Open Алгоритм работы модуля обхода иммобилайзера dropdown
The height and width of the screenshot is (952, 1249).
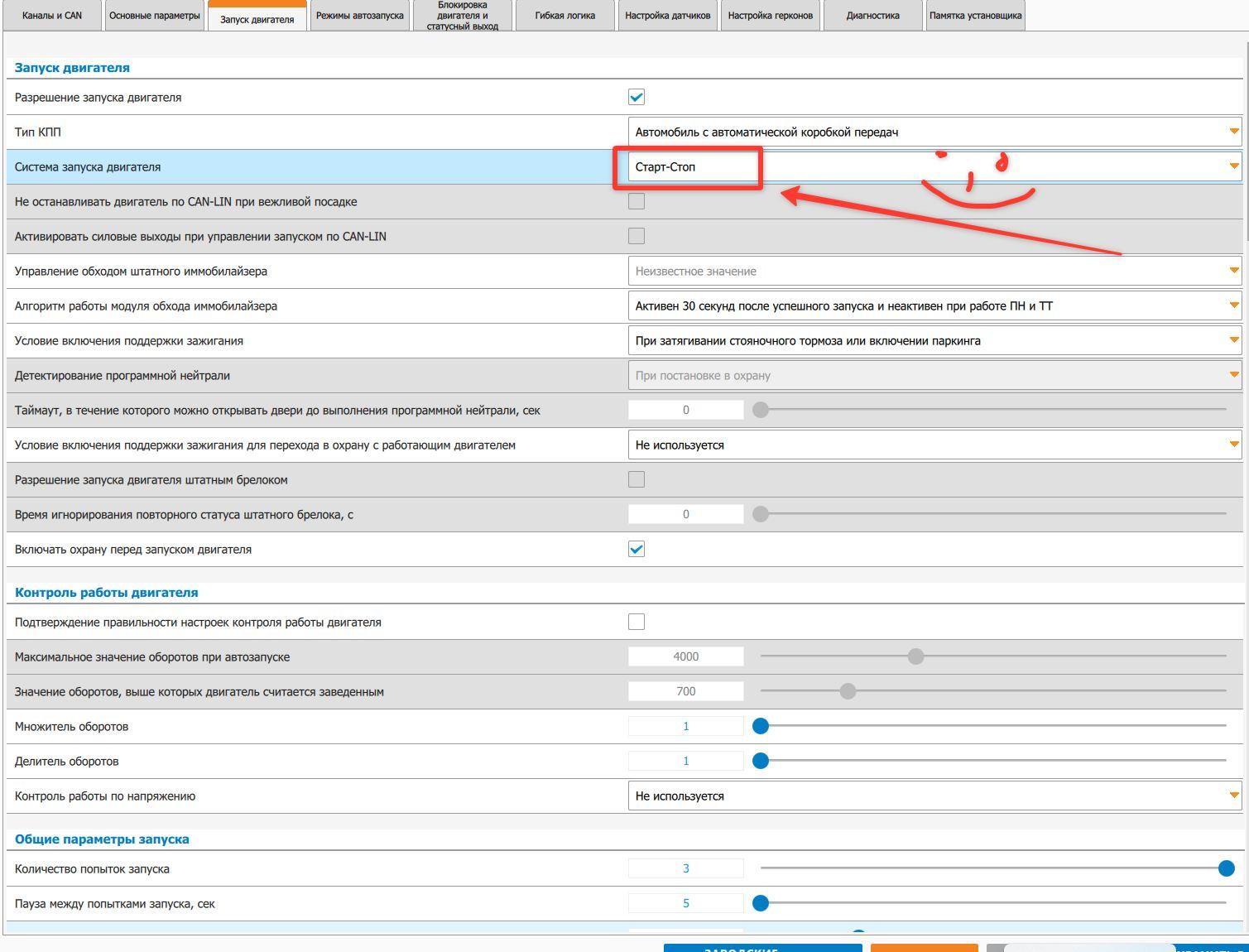pyautogui.click(x=934, y=305)
